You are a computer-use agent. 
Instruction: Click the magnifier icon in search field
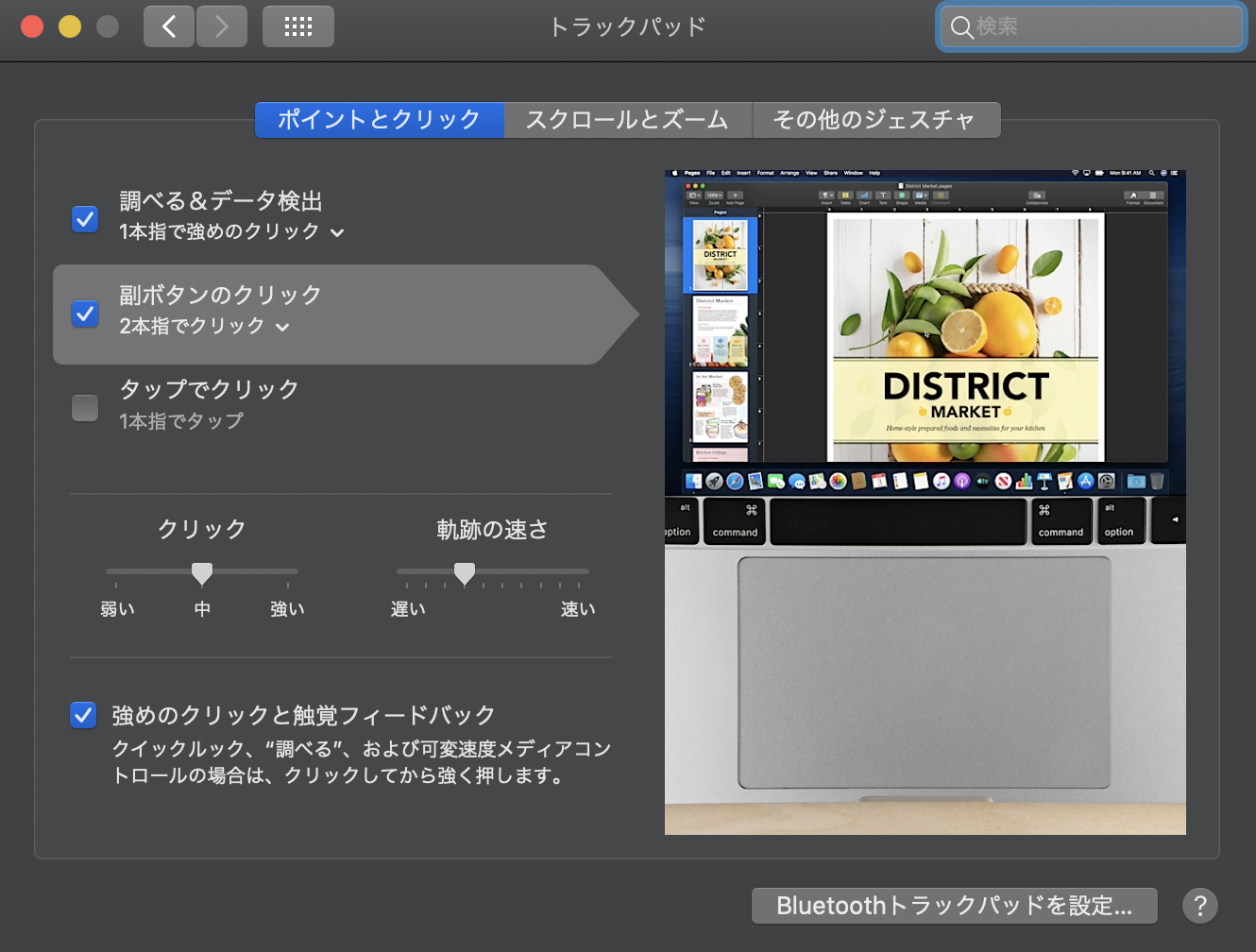click(x=961, y=27)
